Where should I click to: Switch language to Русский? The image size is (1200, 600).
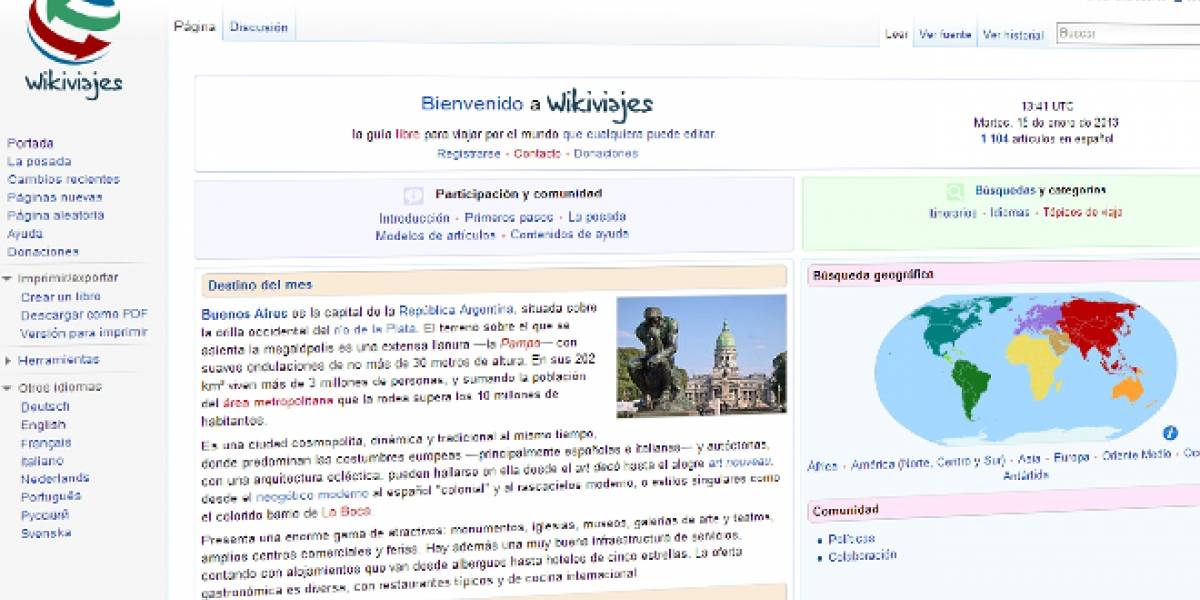pyautogui.click(x=45, y=515)
